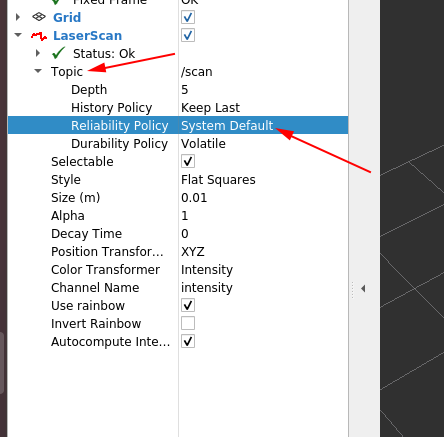Select the Durability Policy label
444x437 pixels.
(119, 144)
